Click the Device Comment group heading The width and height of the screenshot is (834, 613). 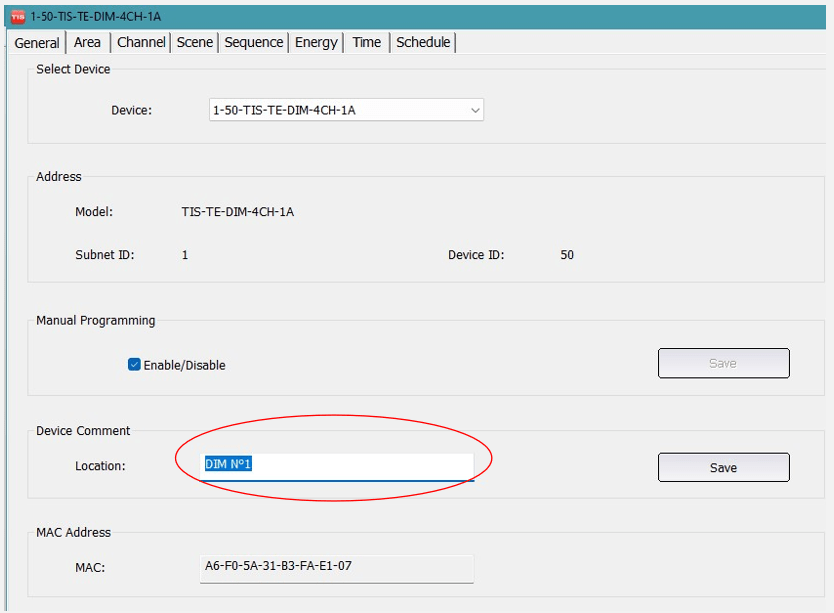[83, 430]
